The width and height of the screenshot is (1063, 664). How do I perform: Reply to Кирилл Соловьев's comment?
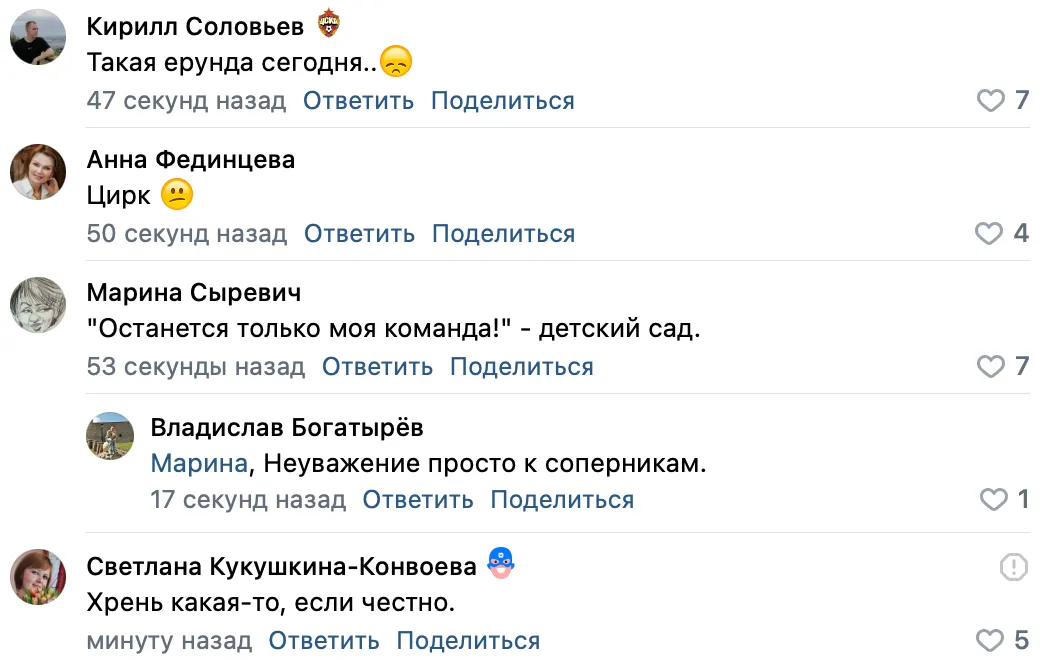pyautogui.click(x=358, y=101)
